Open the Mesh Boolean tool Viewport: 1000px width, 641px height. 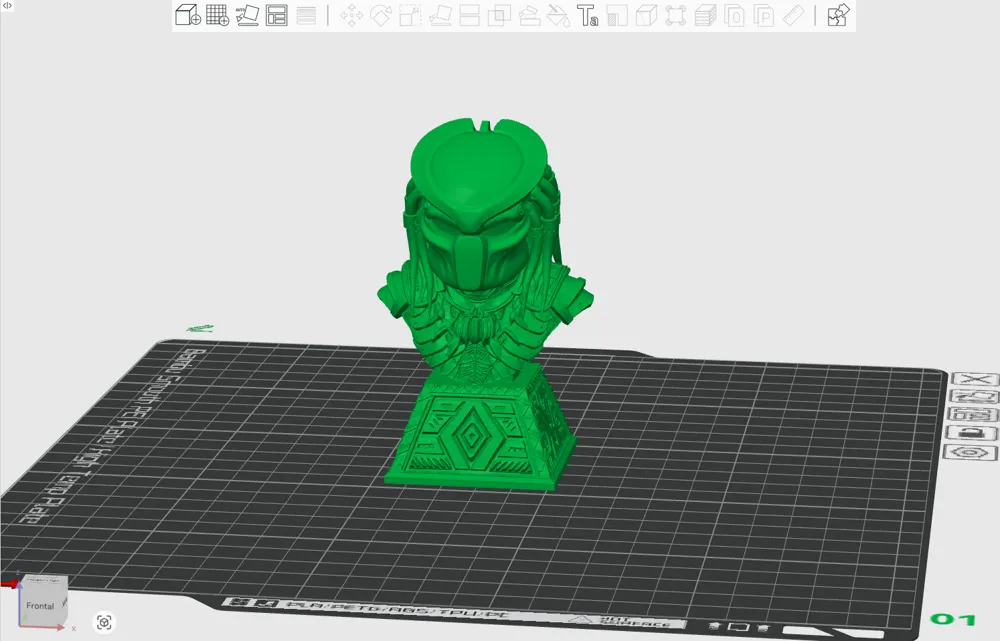[x=499, y=15]
